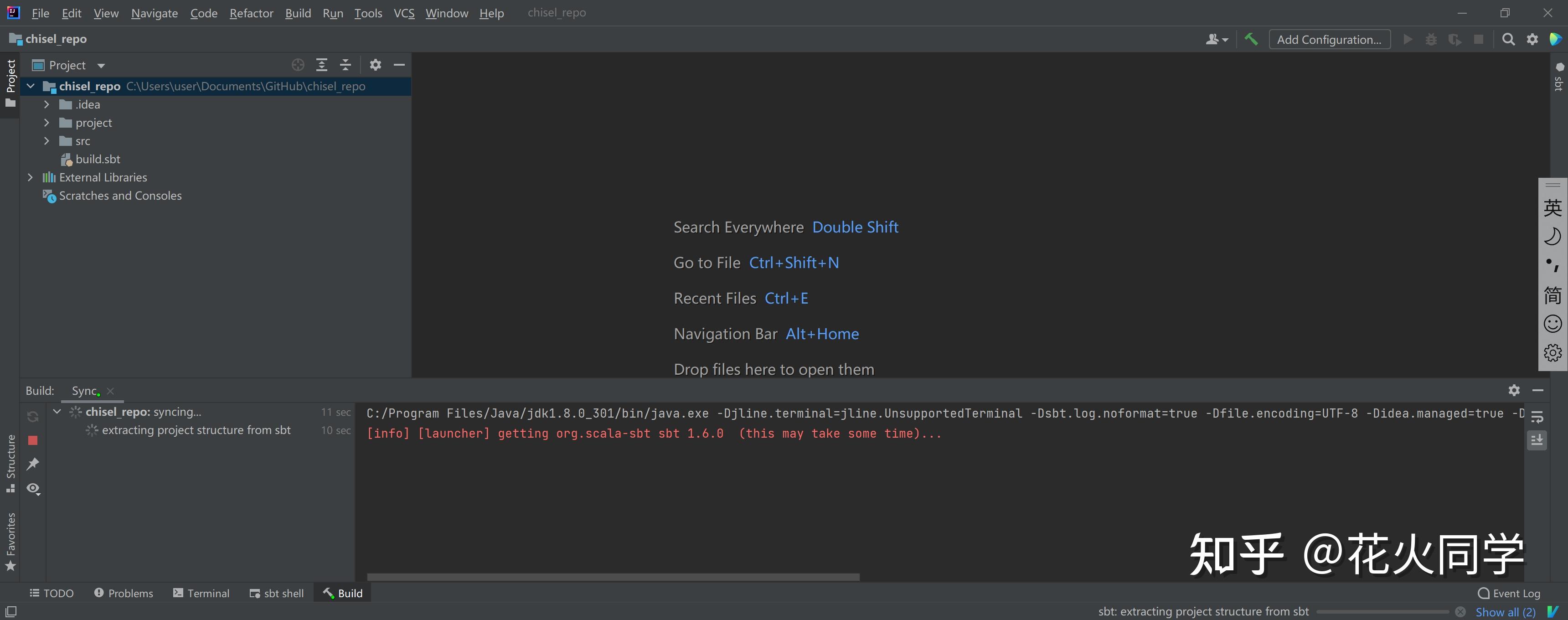Screen dimensions: 1568x620
Task: Toggle the build view eye options
Action: [33, 488]
